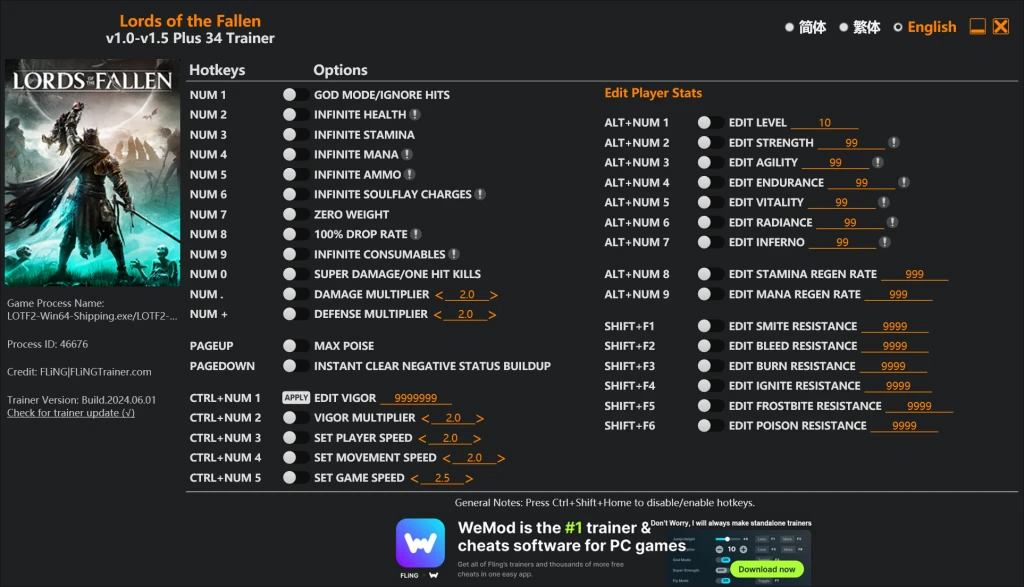Screen dimensions: 1024x587
Task: Click the info icon beside Infinite Consumables
Action: click(x=454, y=255)
